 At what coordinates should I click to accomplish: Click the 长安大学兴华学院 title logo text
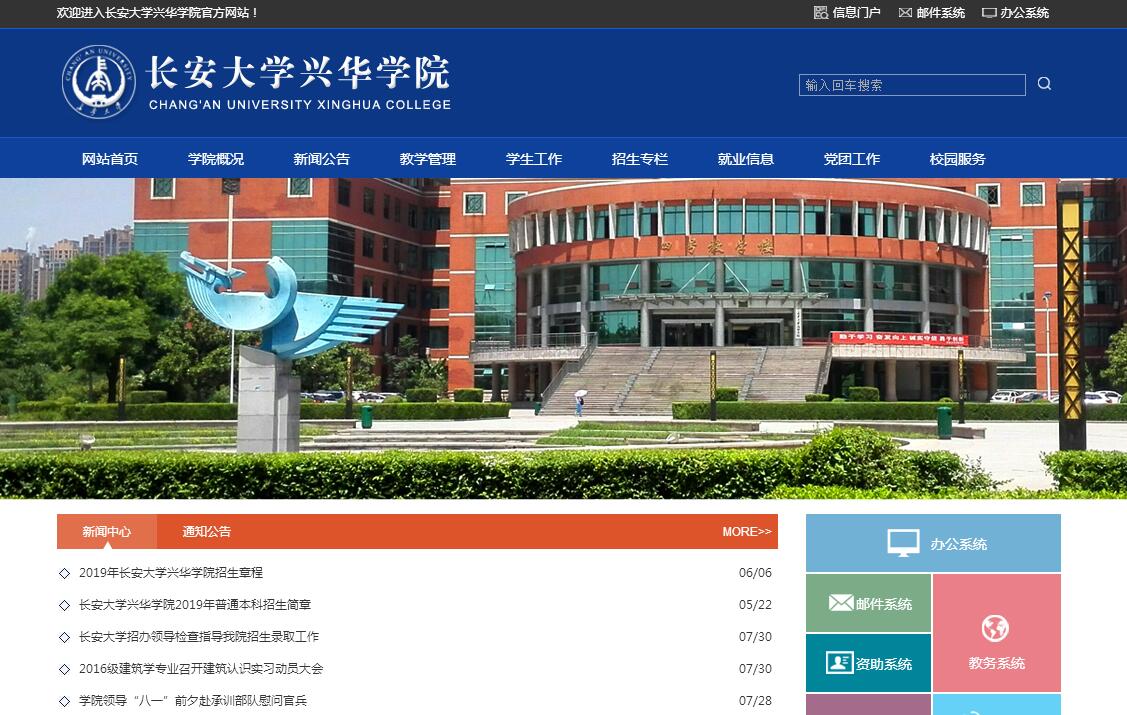[x=298, y=72]
